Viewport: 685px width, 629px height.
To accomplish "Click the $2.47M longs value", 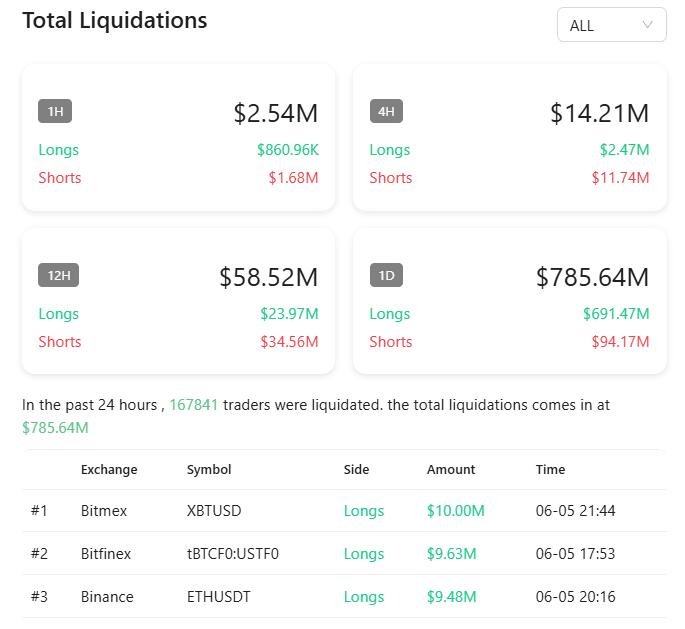I will coord(625,150).
